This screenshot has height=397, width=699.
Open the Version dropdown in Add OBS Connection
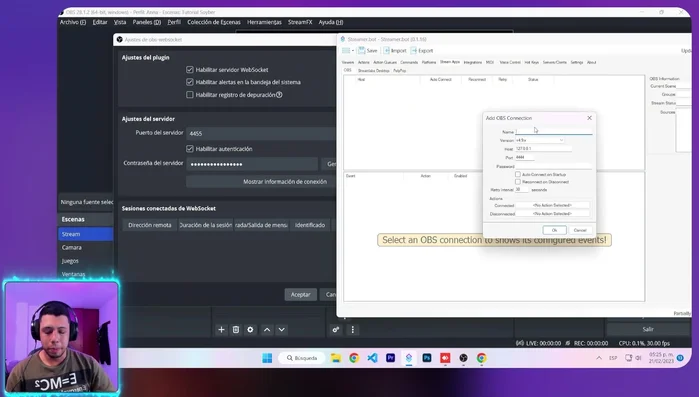(540, 140)
